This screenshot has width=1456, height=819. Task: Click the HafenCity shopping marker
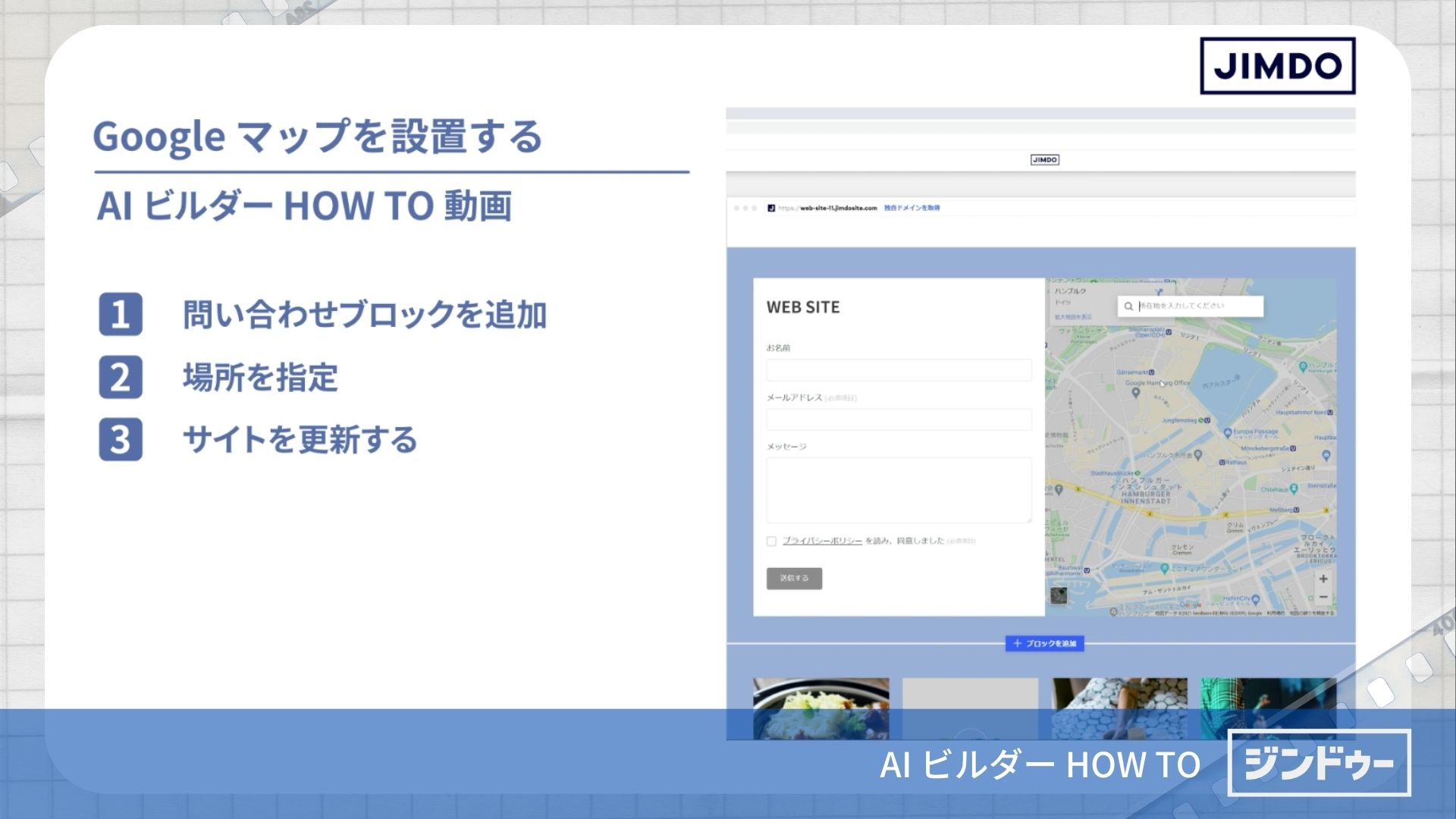[x=1255, y=600]
